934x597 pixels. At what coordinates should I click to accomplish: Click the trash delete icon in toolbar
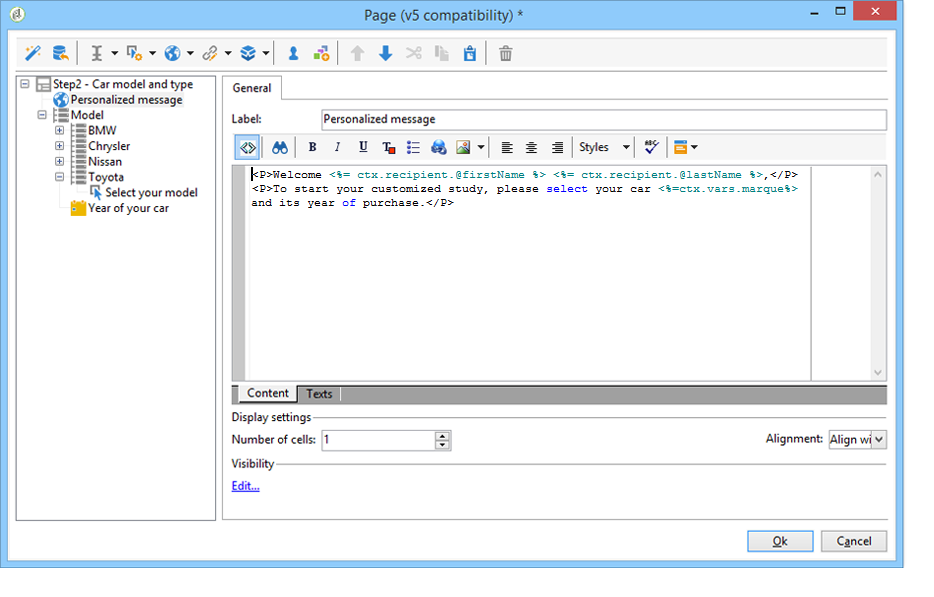[x=506, y=53]
